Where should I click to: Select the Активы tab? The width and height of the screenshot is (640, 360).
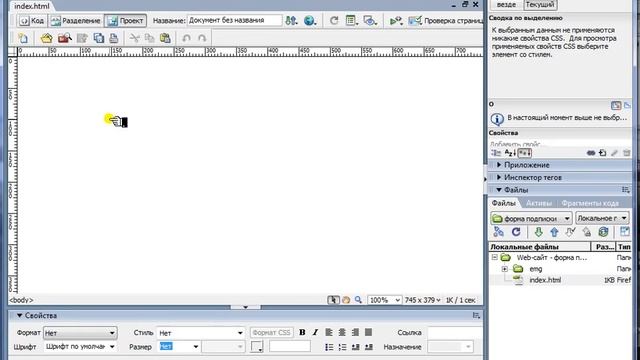539,203
